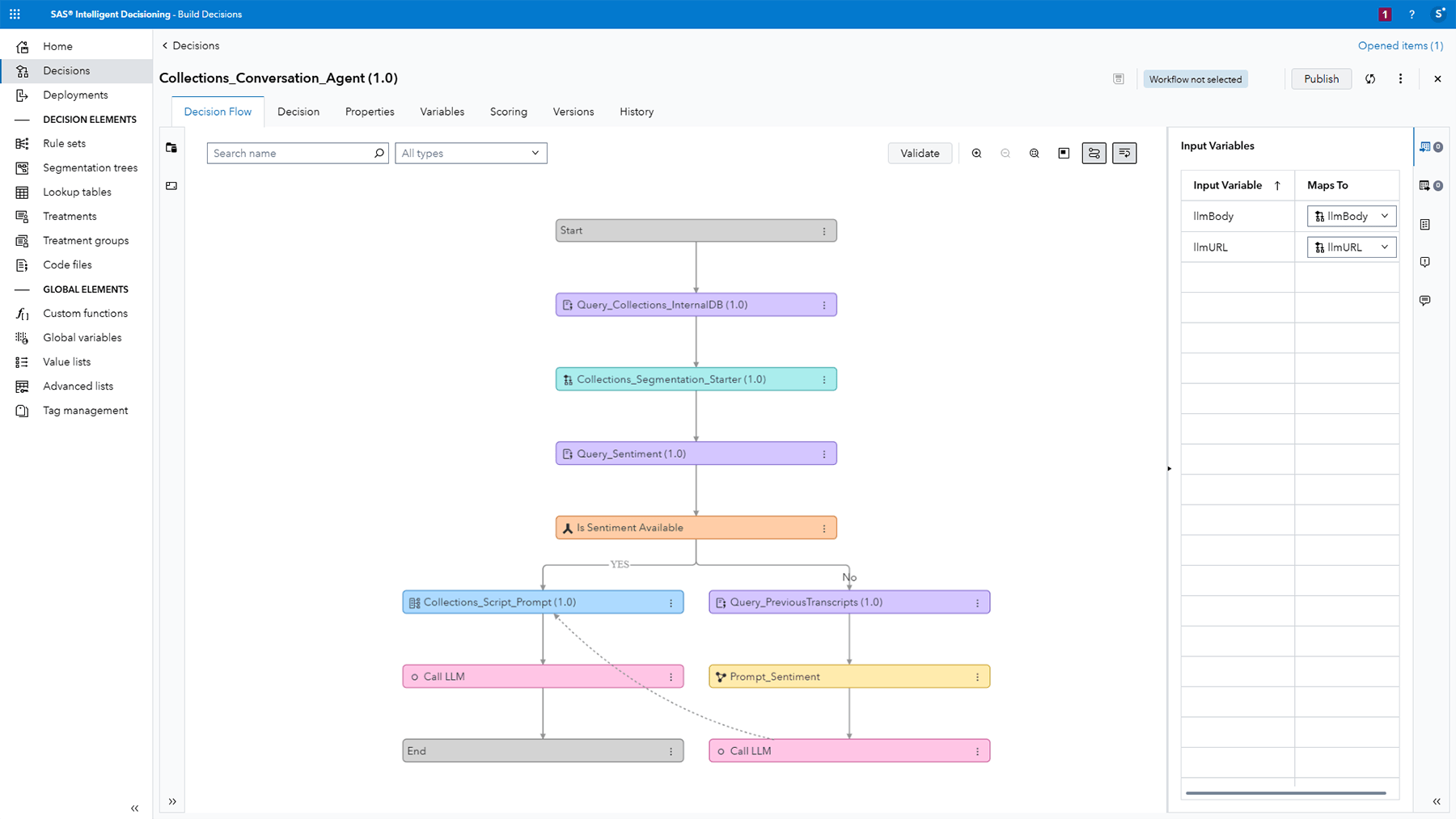Screen dimensions: 1456x819
Task: Open the All types filter dropdown
Action: point(470,153)
